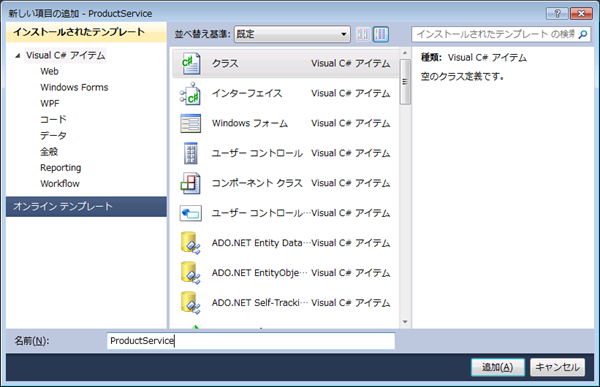Select the インターフェイス template icon
The height and width of the screenshot is (387, 600).
(x=191, y=94)
